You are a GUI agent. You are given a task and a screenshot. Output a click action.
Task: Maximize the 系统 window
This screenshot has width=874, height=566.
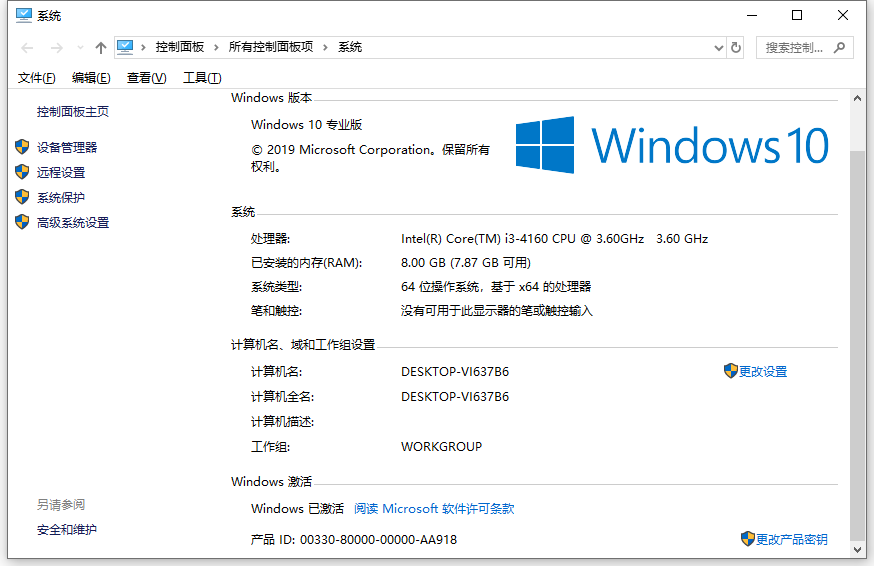797,15
